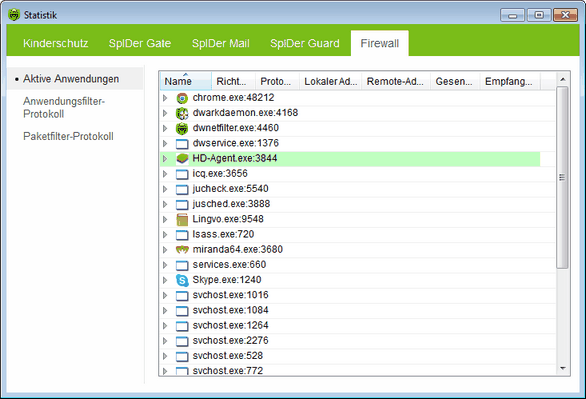Open the SpIDer Gate tab
Screen dimensions: 586x399
point(140,43)
